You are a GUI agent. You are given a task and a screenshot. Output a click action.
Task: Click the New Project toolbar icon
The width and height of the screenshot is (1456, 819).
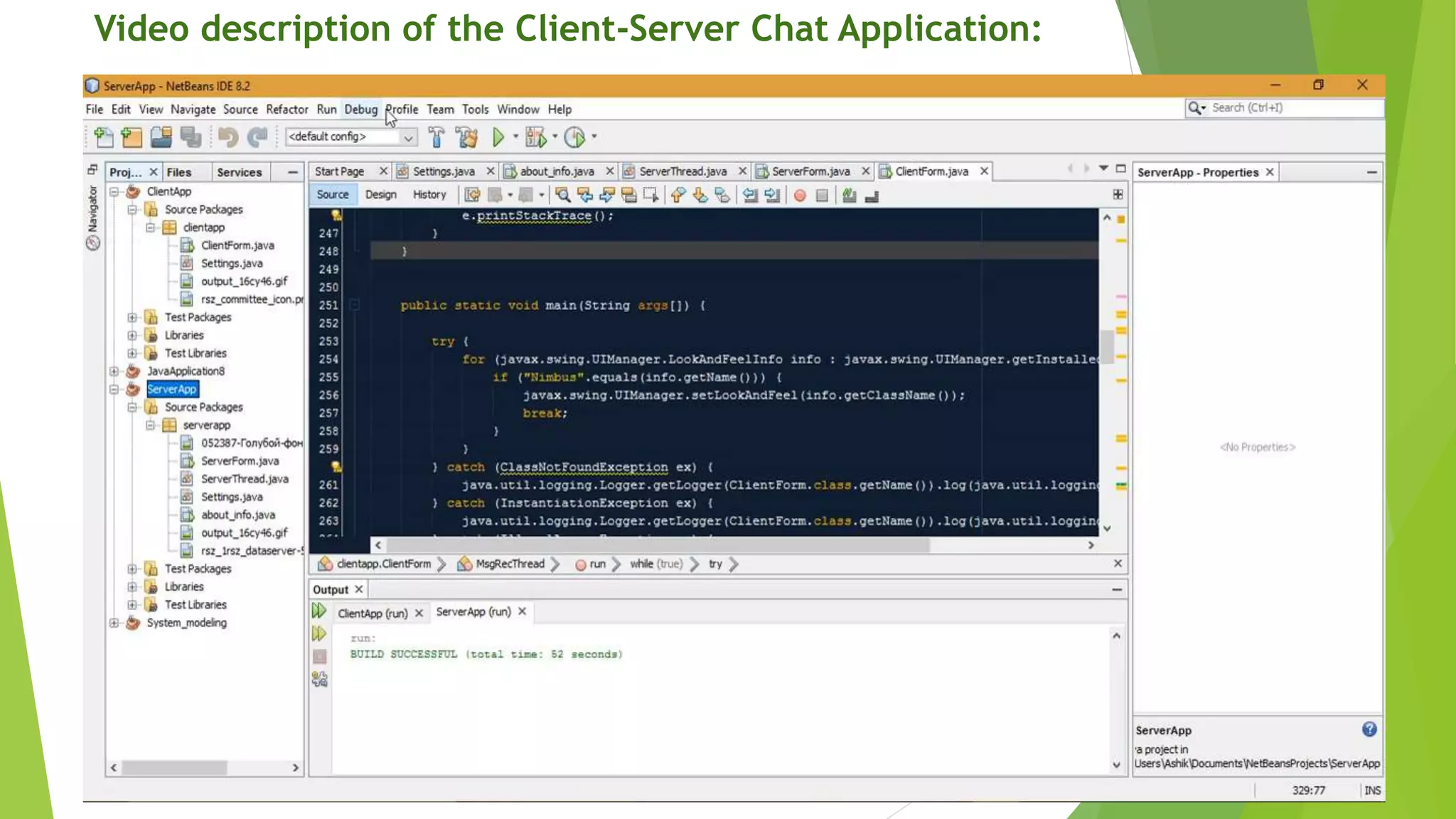132,136
